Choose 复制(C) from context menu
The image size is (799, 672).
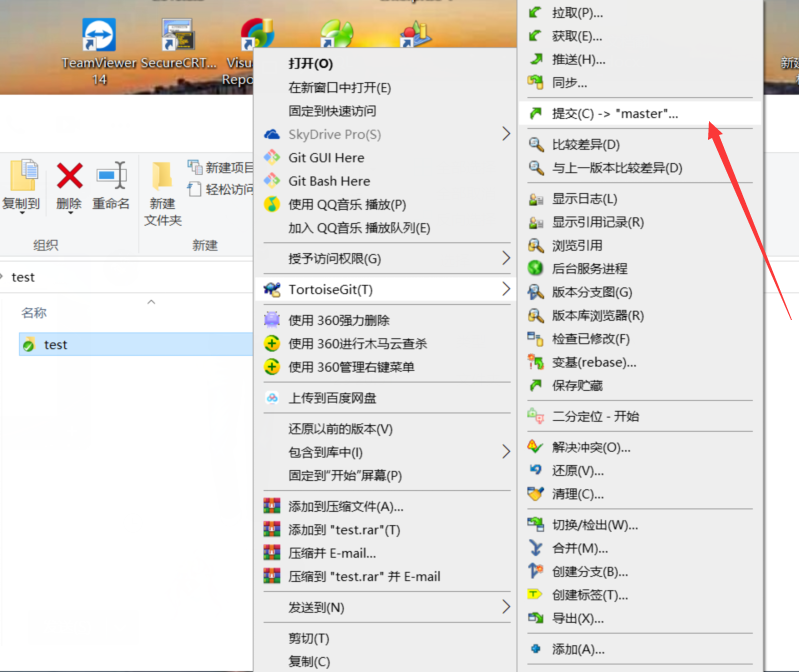point(309,661)
